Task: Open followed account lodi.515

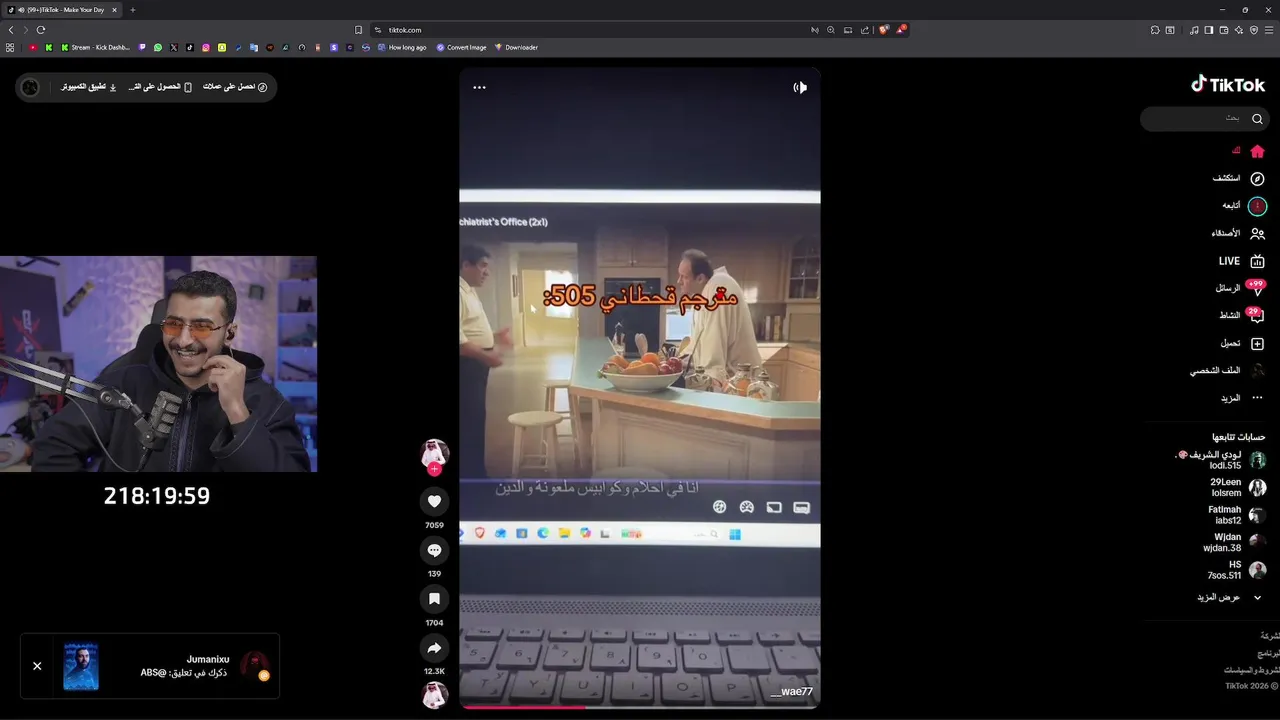Action: pos(1222,460)
